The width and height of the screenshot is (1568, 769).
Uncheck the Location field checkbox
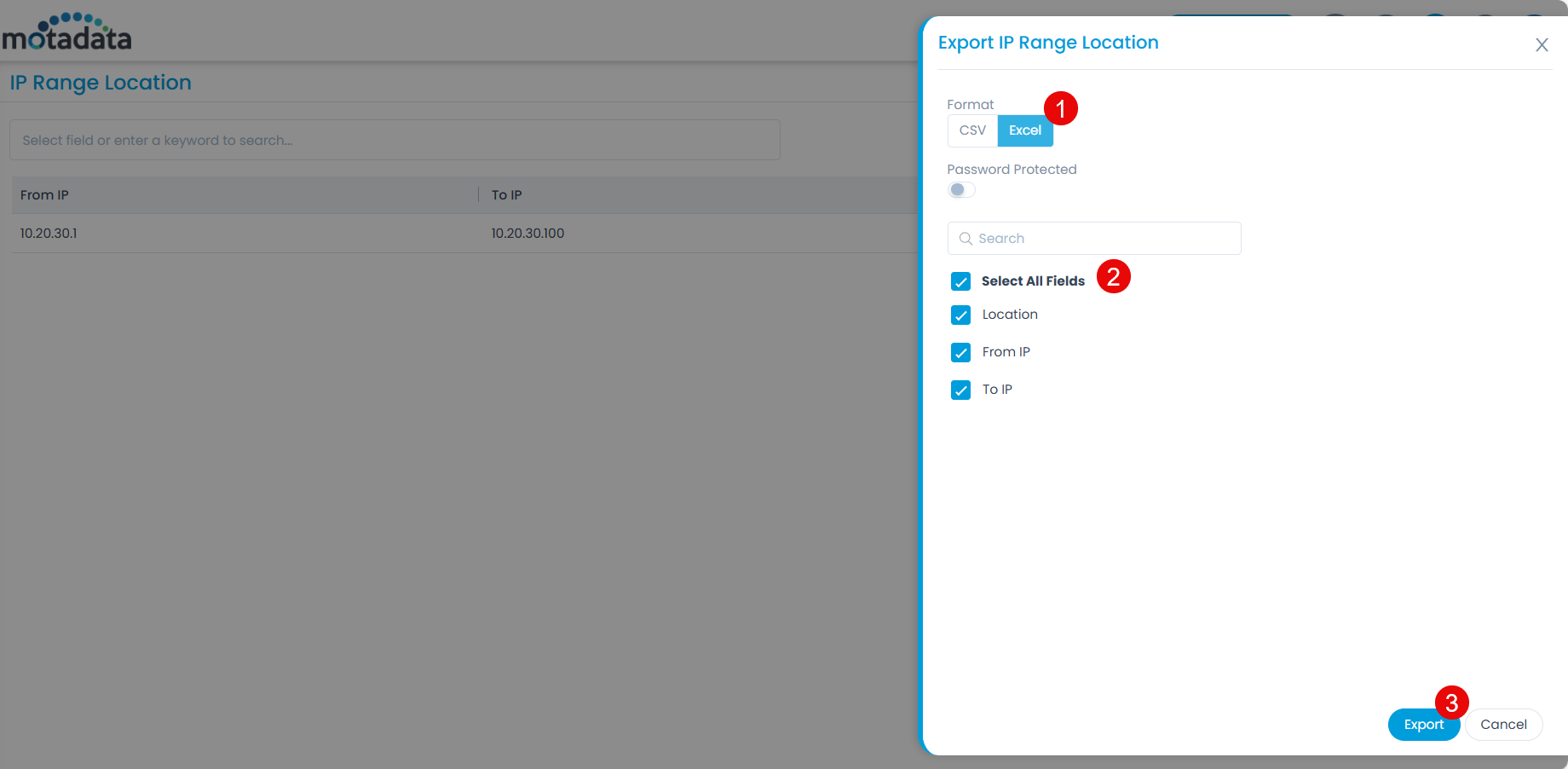click(960, 315)
